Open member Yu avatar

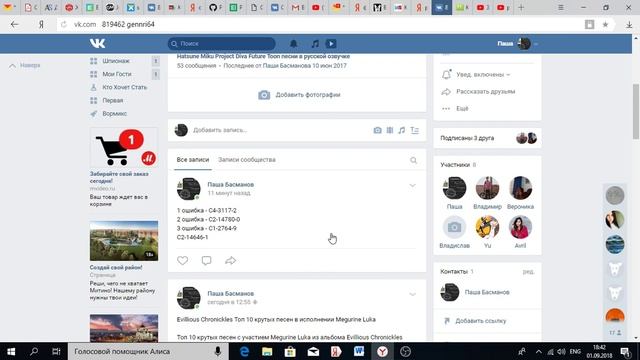(x=487, y=227)
